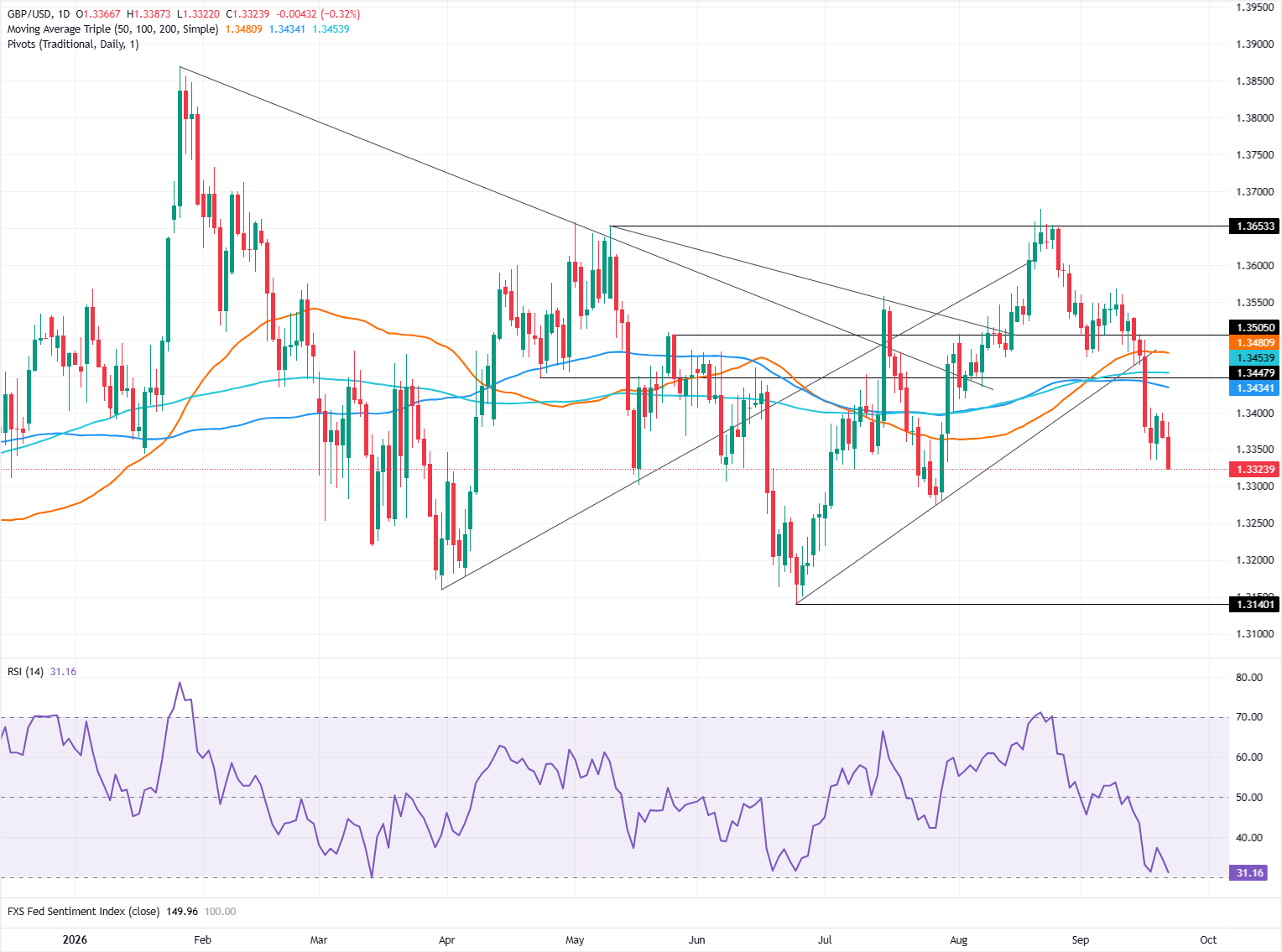Select the FXS Fed Sentiment Index label
The height and width of the screenshot is (952, 1282).
pyautogui.click(x=84, y=912)
